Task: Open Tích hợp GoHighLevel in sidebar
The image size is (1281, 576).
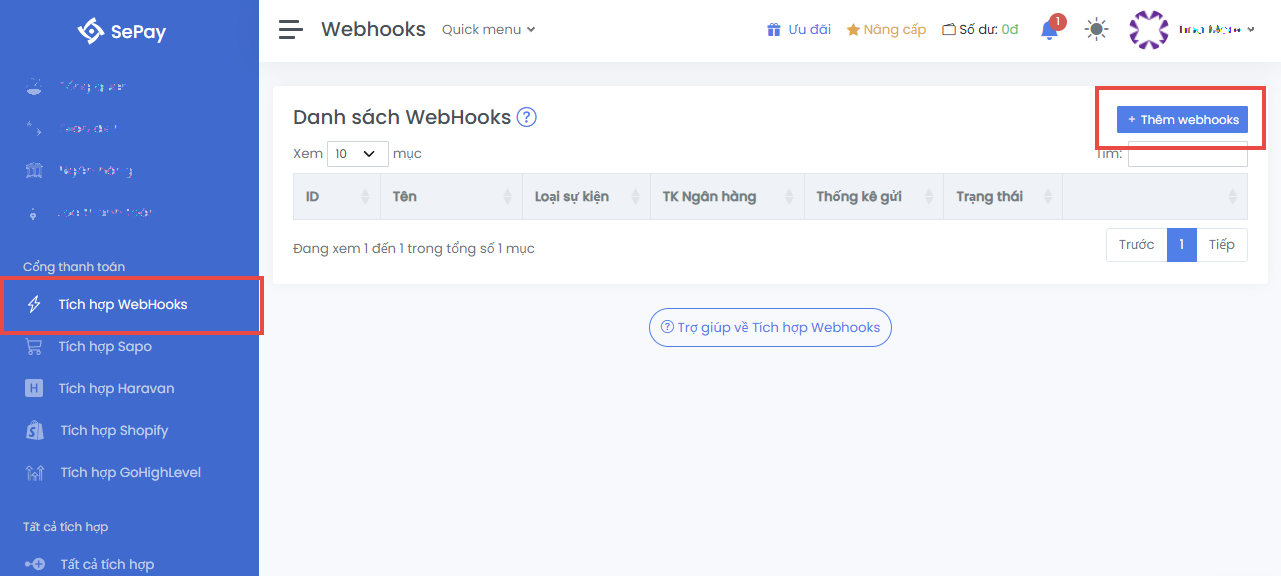Action: click(130, 473)
